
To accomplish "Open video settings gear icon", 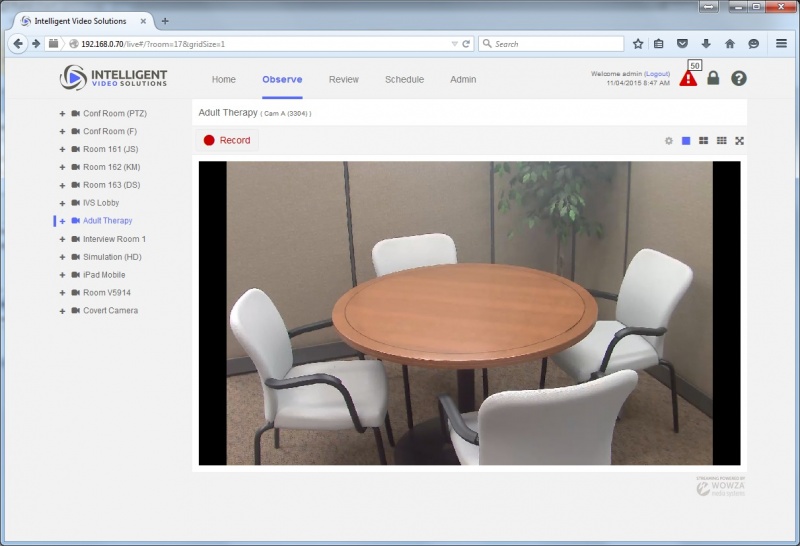I will [x=669, y=141].
